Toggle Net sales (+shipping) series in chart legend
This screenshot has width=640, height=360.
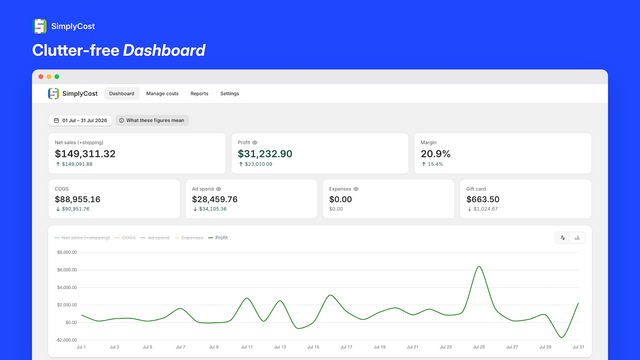pos(82,238)
